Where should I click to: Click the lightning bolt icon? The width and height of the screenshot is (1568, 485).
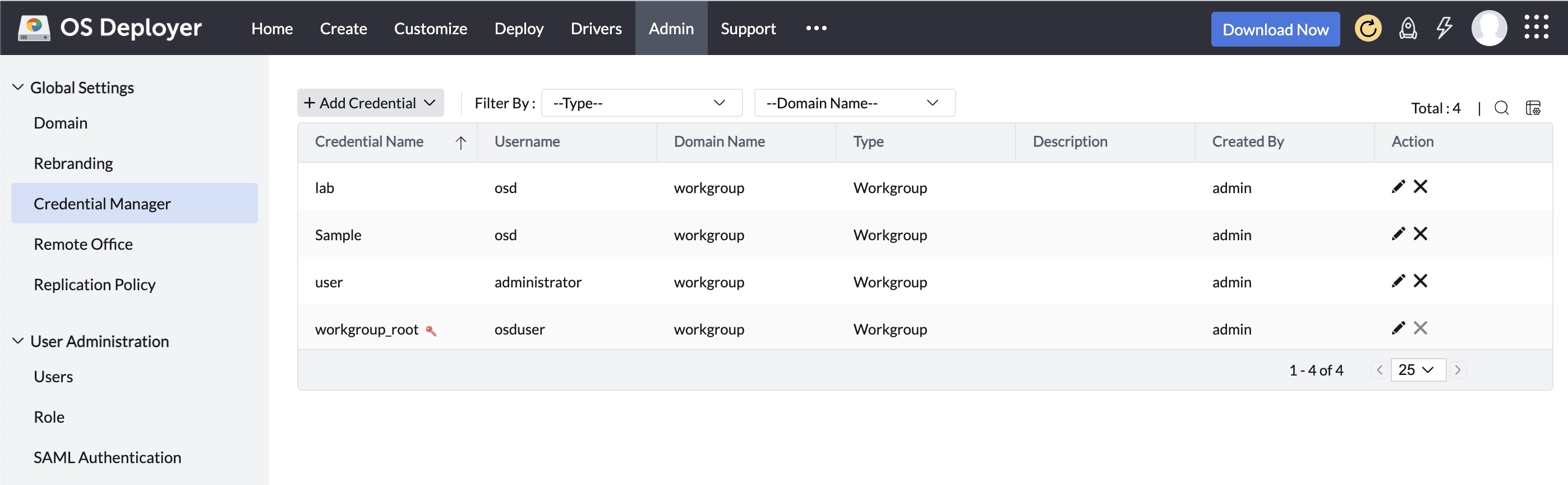tap(1444, 29)
